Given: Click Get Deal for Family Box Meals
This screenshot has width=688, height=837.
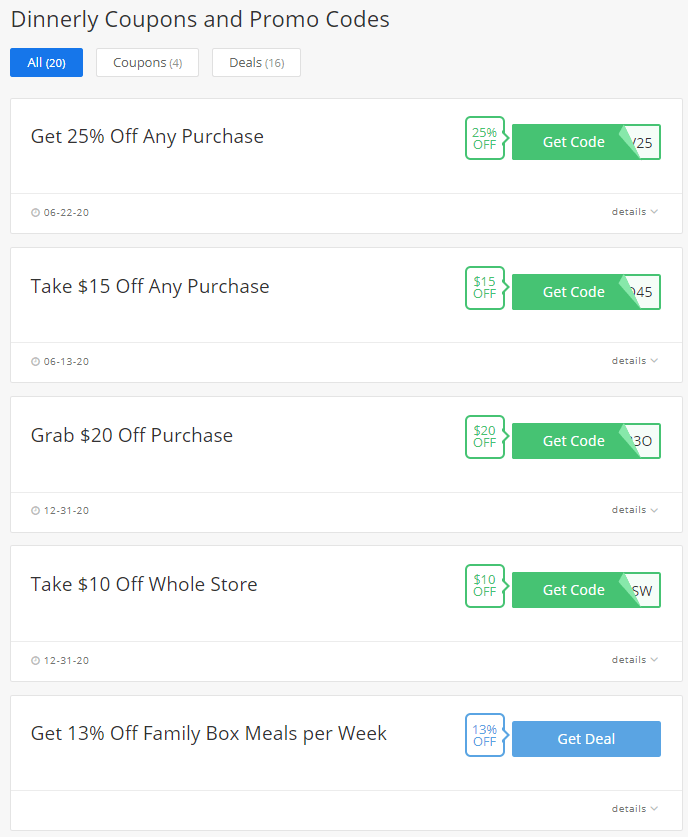Looking at the screenshot, I should click(586, 739).
